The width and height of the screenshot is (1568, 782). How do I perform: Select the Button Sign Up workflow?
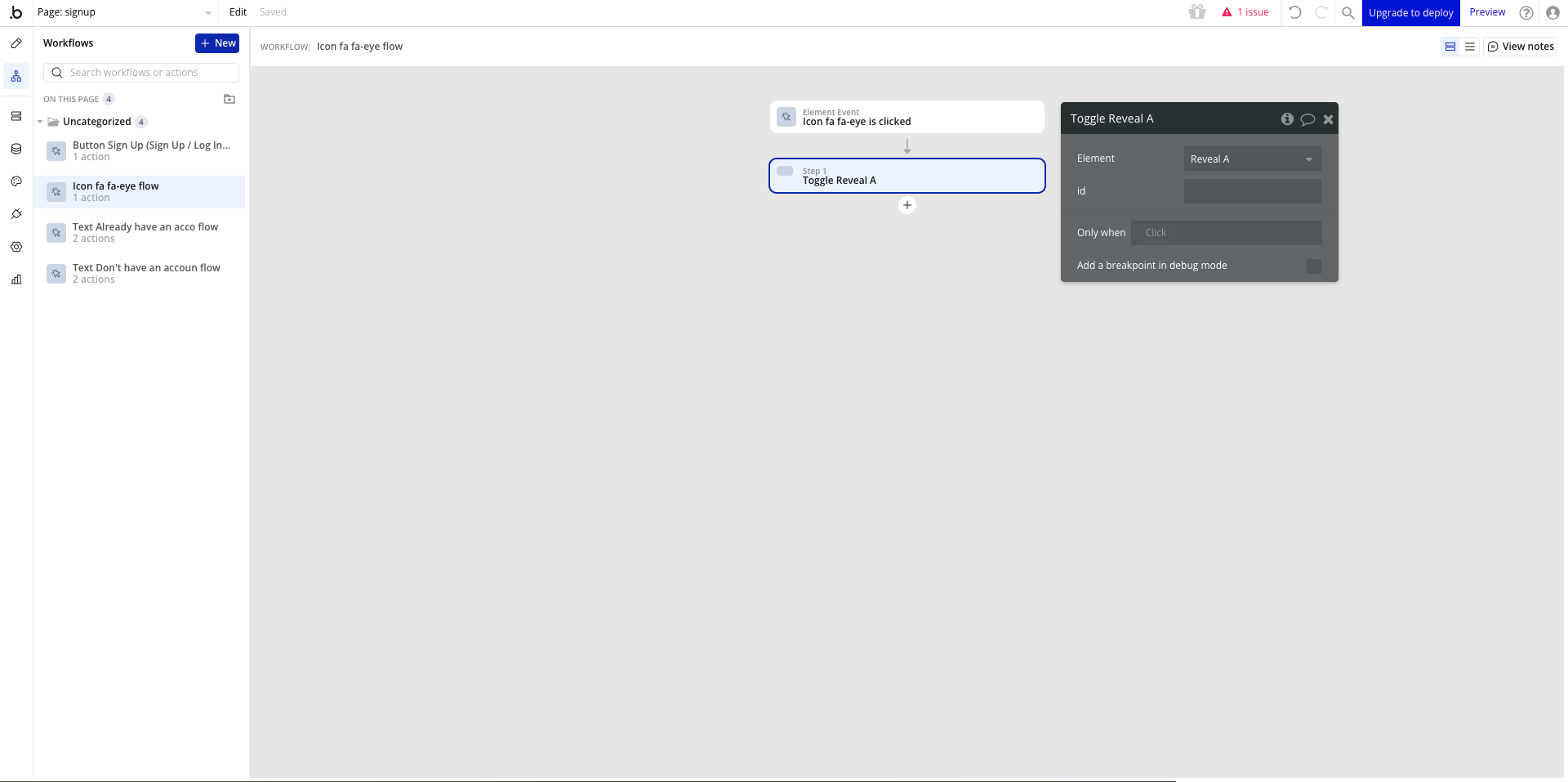[x=140, y=151]
